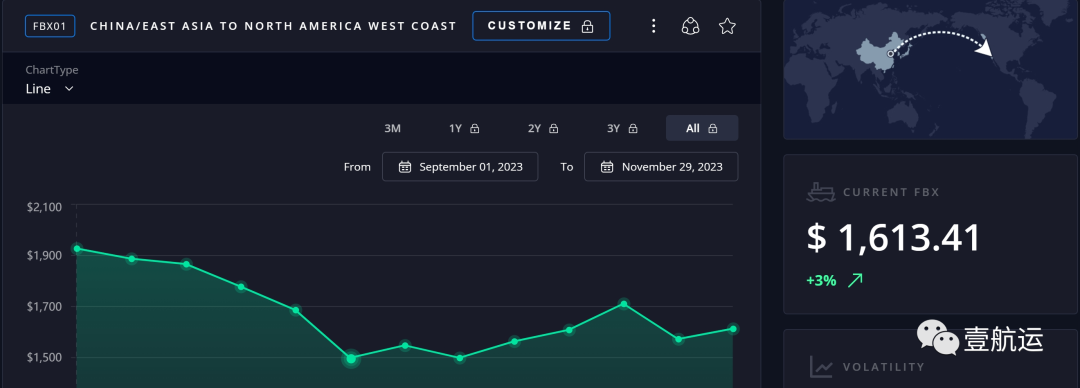
Task: Select the All time range
Action: (702, 128)
